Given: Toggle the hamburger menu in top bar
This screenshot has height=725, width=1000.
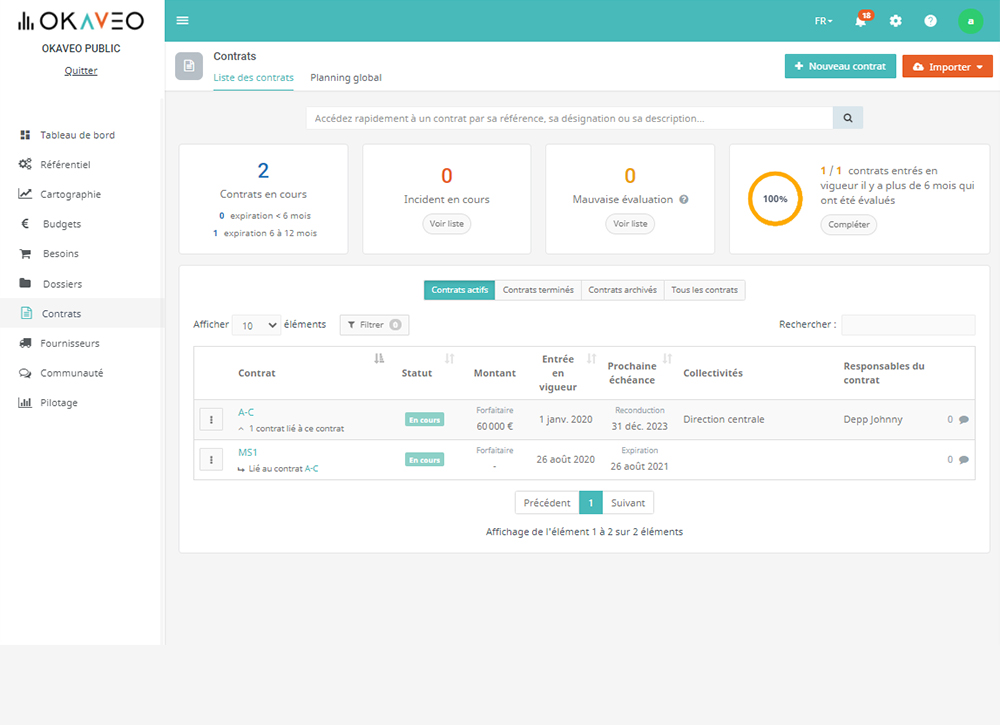Looking at the screenshot, I should 182,20.
